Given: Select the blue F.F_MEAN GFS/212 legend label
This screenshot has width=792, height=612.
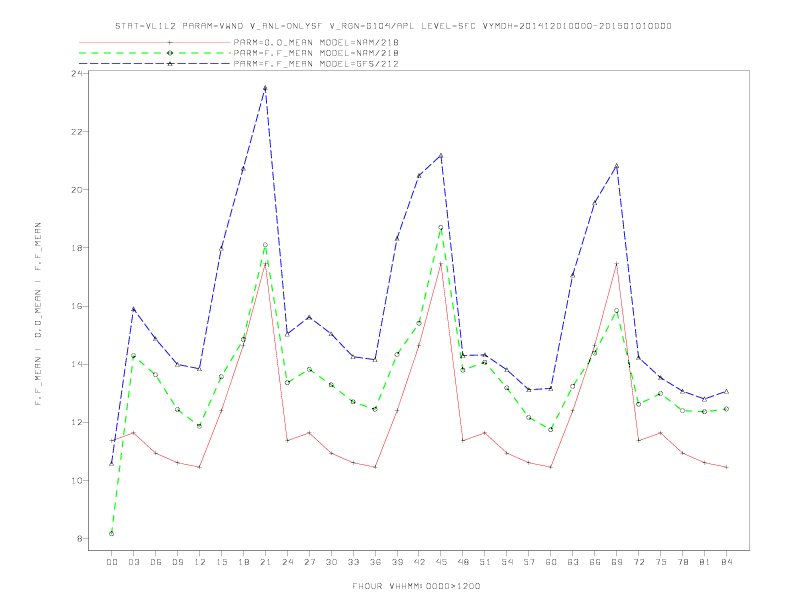Looking at the screenshot, I should coord(316,64).
